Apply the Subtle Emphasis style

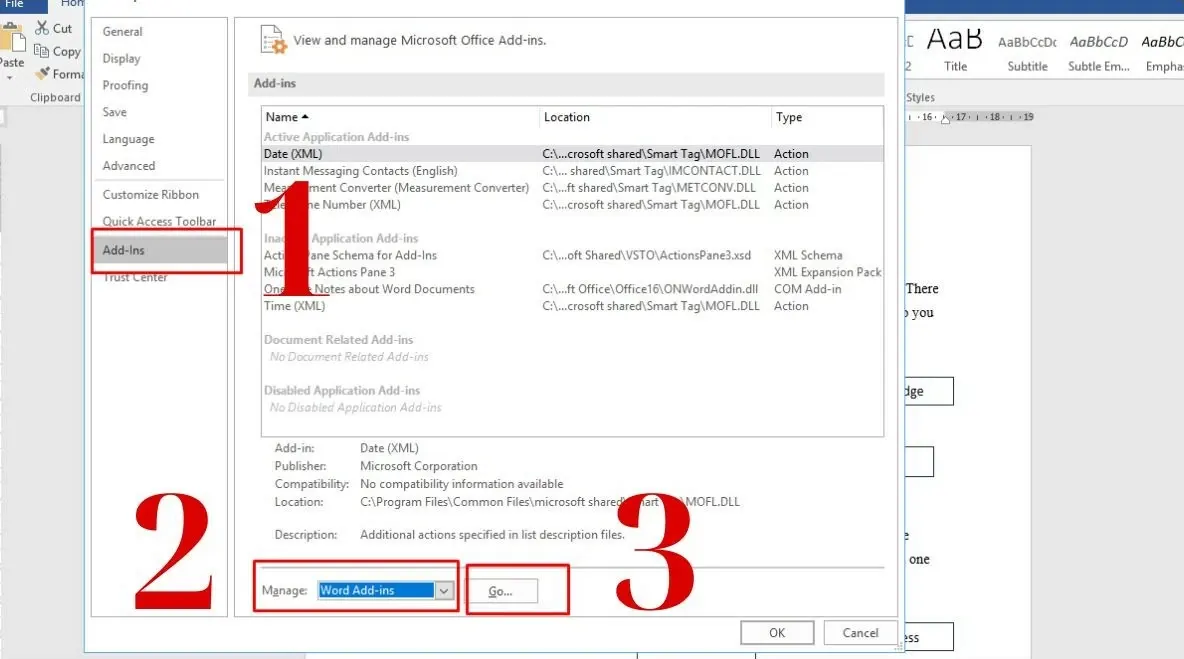[1099, 51]
